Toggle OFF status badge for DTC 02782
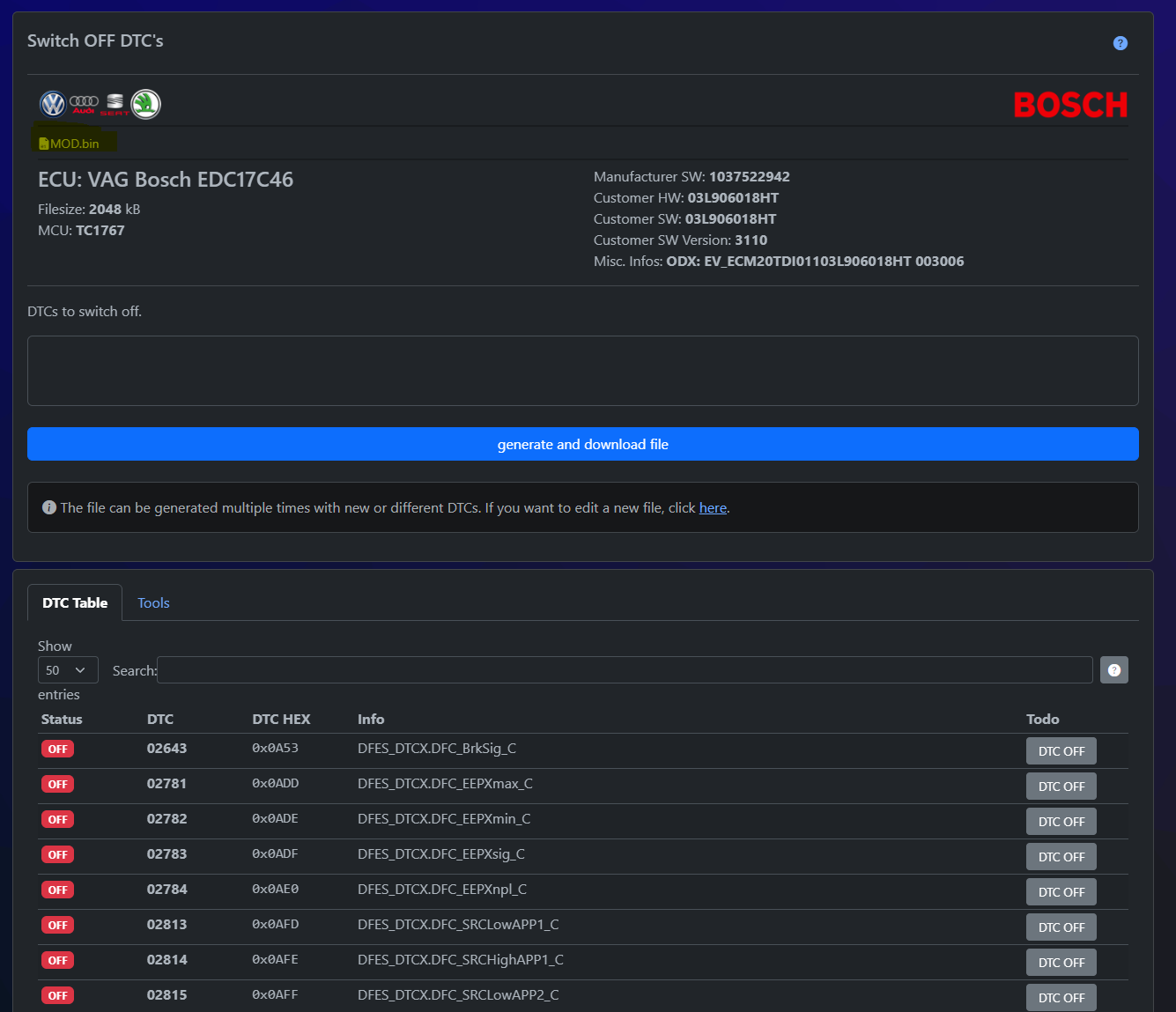Viewport: 1176px width, 1012px height. 57,819
